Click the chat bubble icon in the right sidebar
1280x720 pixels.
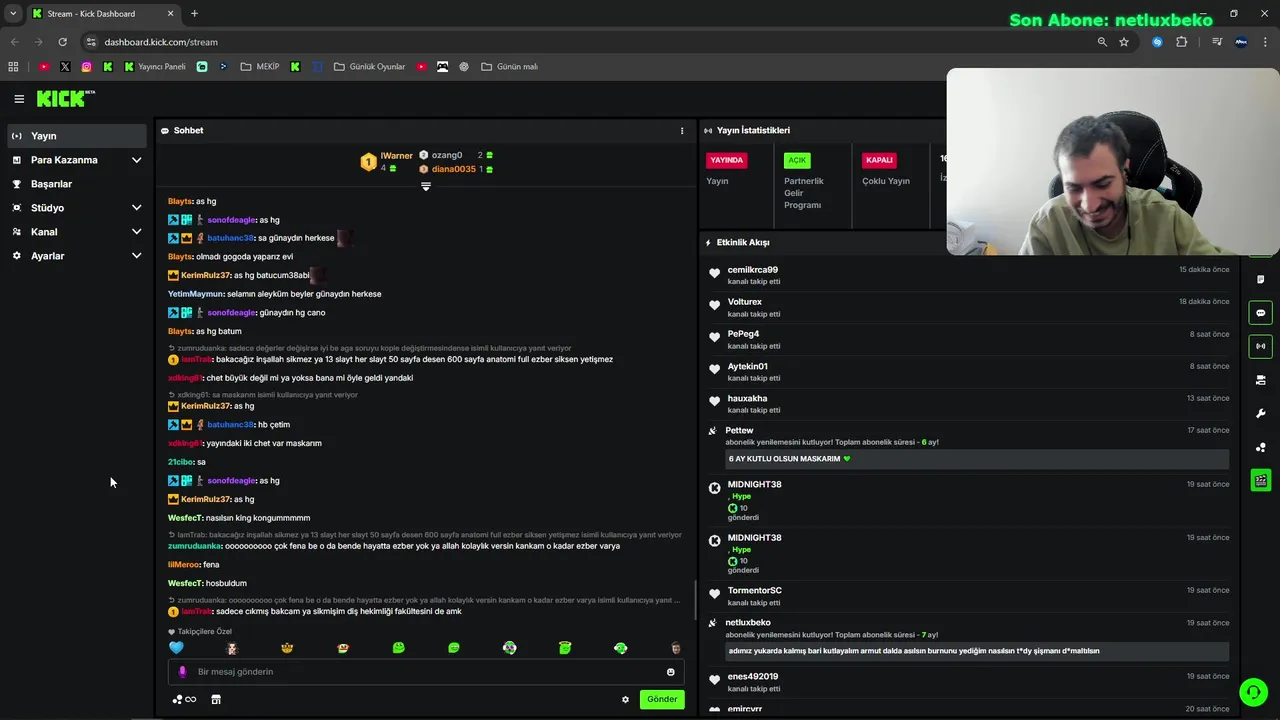click(x=1261, y=313)
